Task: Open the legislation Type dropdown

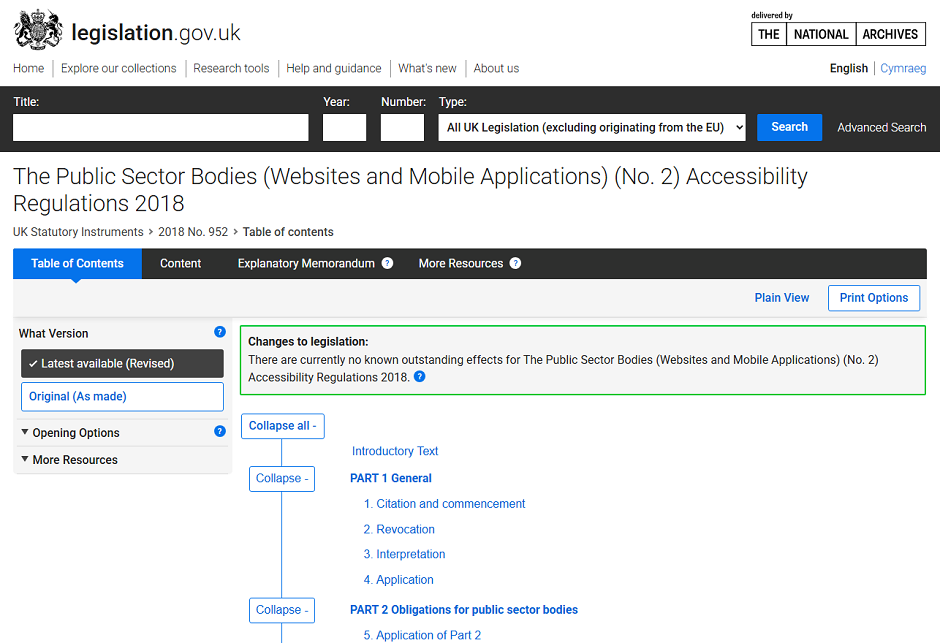Action: tap(592, 128)
